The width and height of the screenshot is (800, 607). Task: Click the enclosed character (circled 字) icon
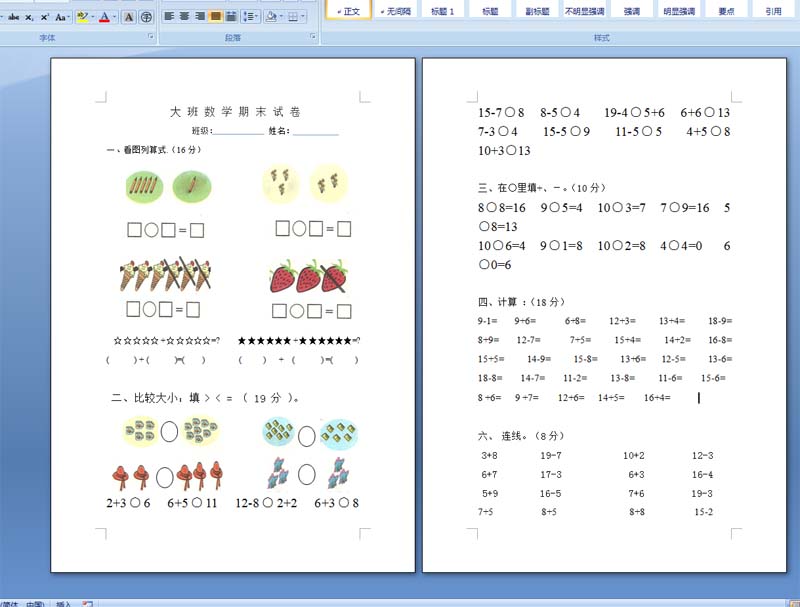coord(146,17)
